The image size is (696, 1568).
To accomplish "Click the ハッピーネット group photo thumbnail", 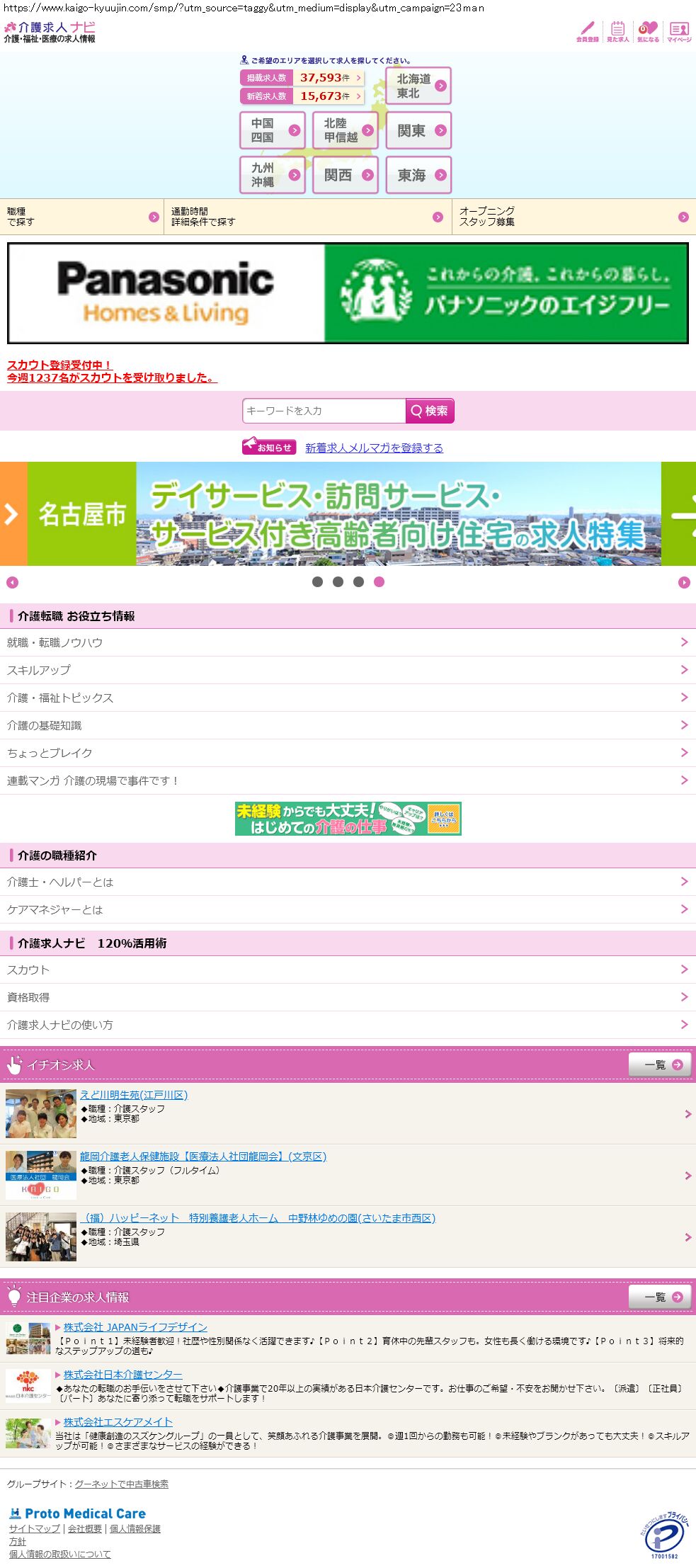I will [41, 1237].
